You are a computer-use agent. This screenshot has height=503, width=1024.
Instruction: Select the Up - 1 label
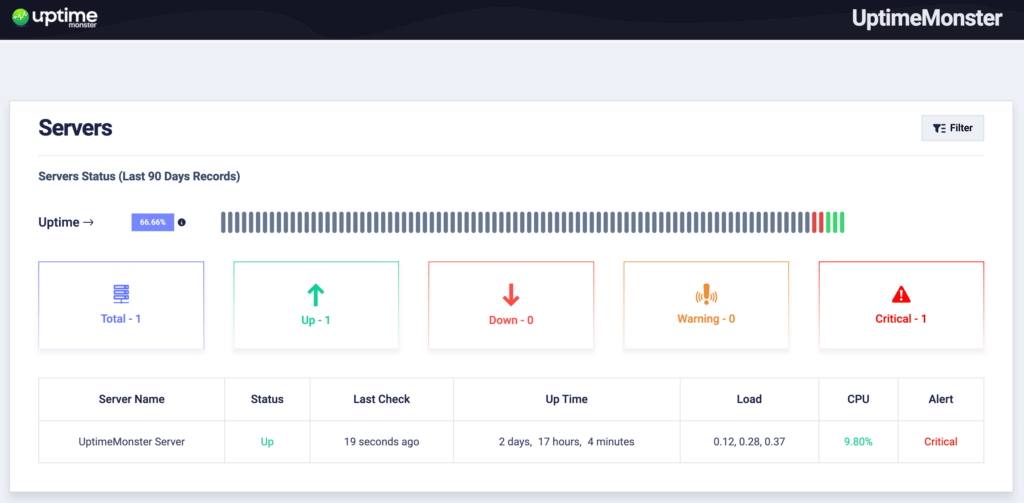click(315, 321)
